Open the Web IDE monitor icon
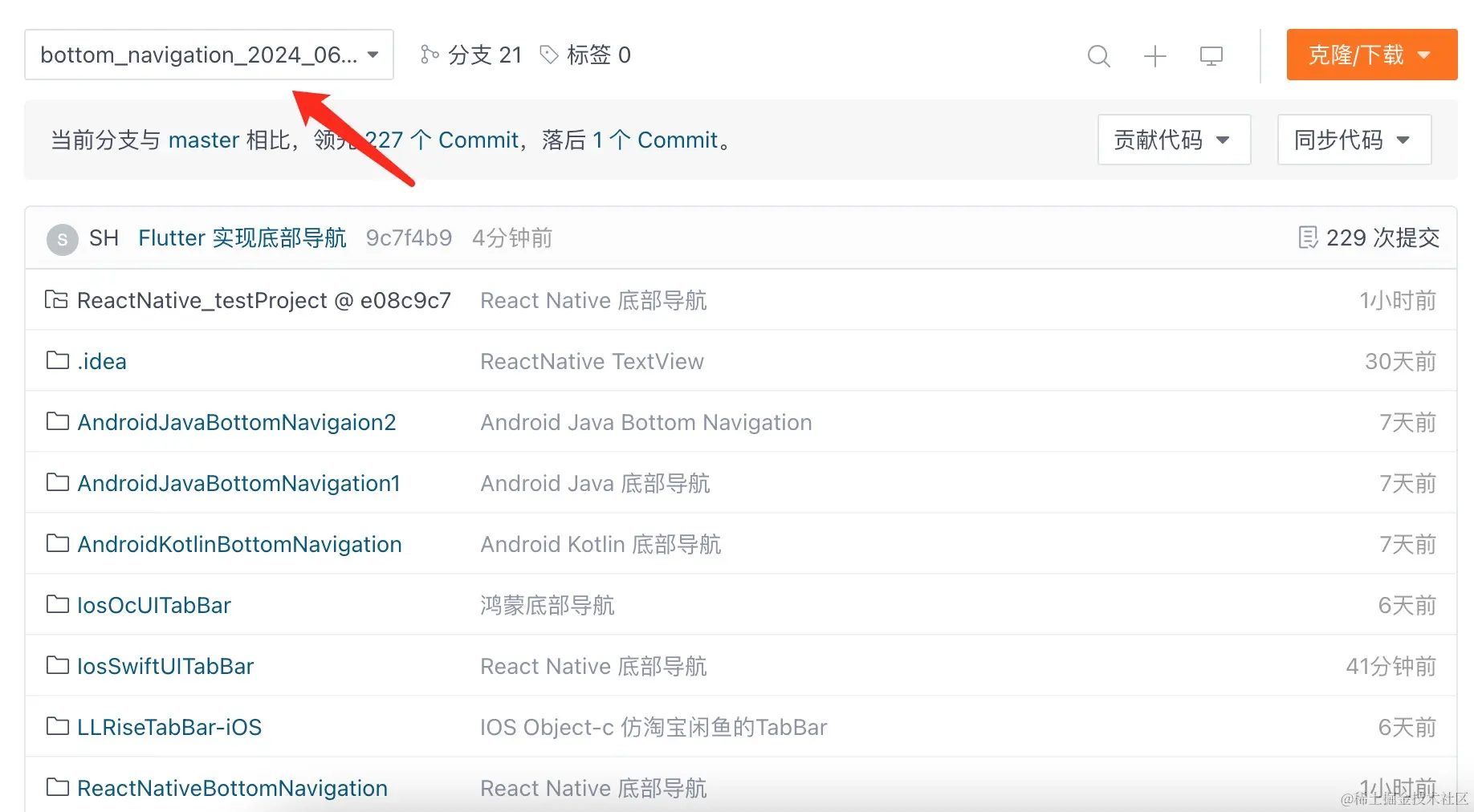The height and width of the screenshot is (812, 1474). [1211, 56]
